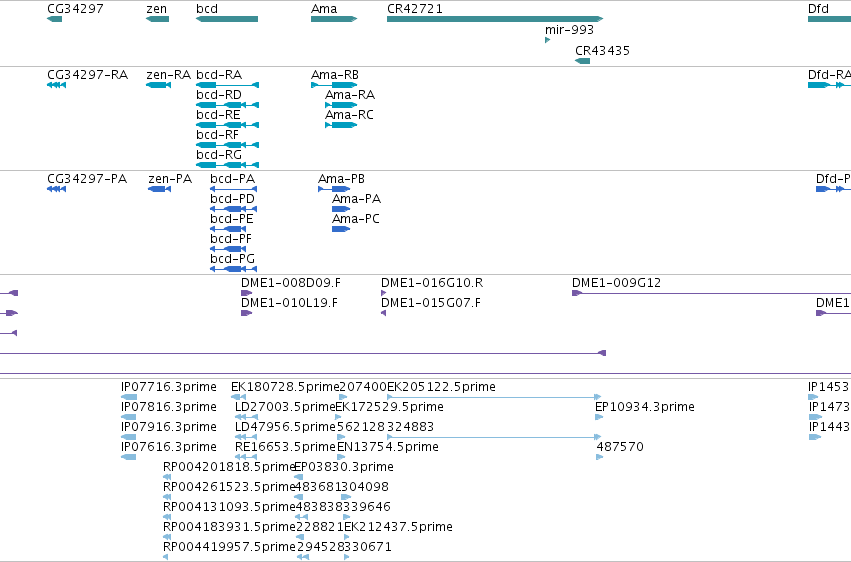Select the bcd-RD transcript label
Screen dimensions: 851x562
pyautogui.click(x=219, y=95)
